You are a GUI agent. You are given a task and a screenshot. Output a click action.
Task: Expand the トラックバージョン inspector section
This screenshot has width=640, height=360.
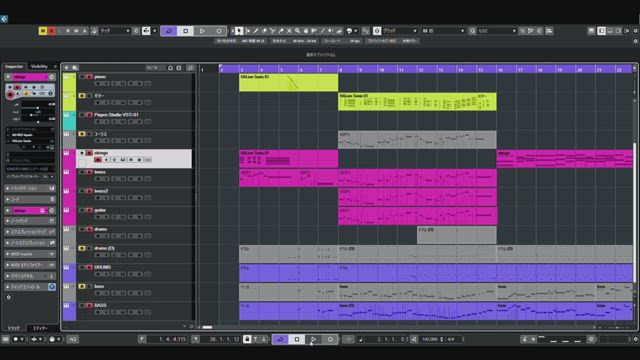(30, 188)
